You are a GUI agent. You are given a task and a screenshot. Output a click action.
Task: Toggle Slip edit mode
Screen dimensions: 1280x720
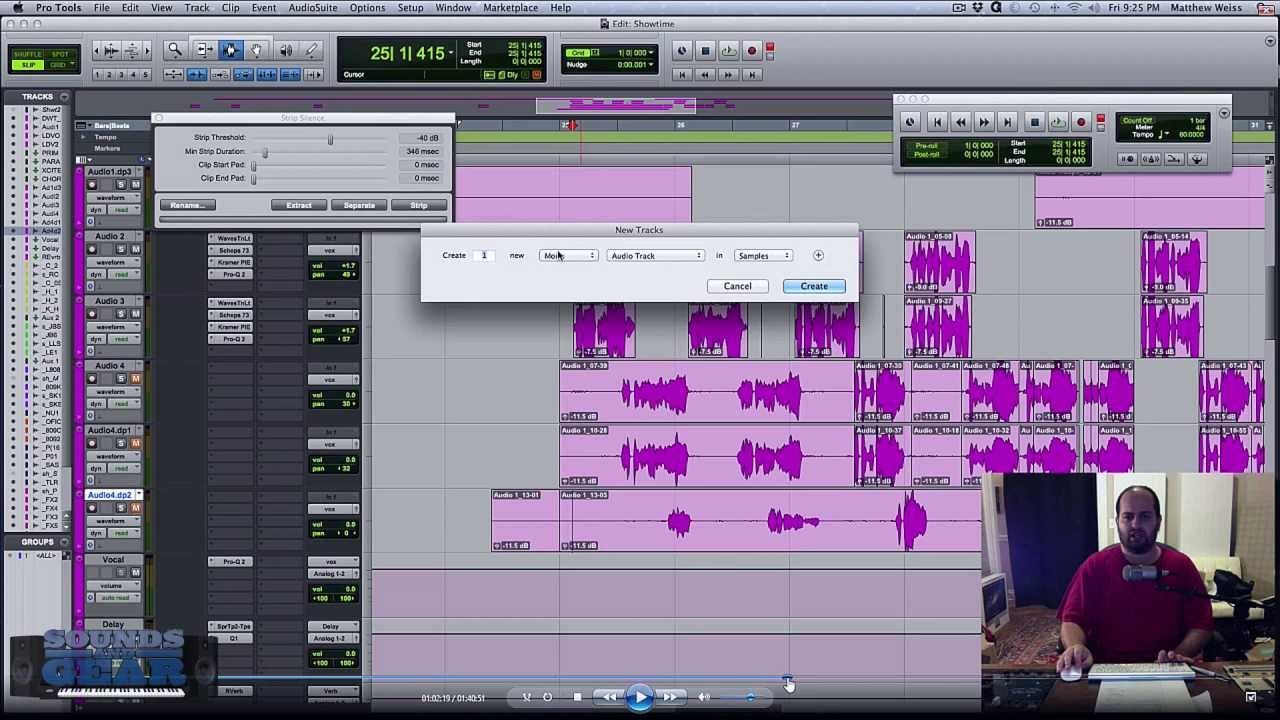[x=28, y=65]
